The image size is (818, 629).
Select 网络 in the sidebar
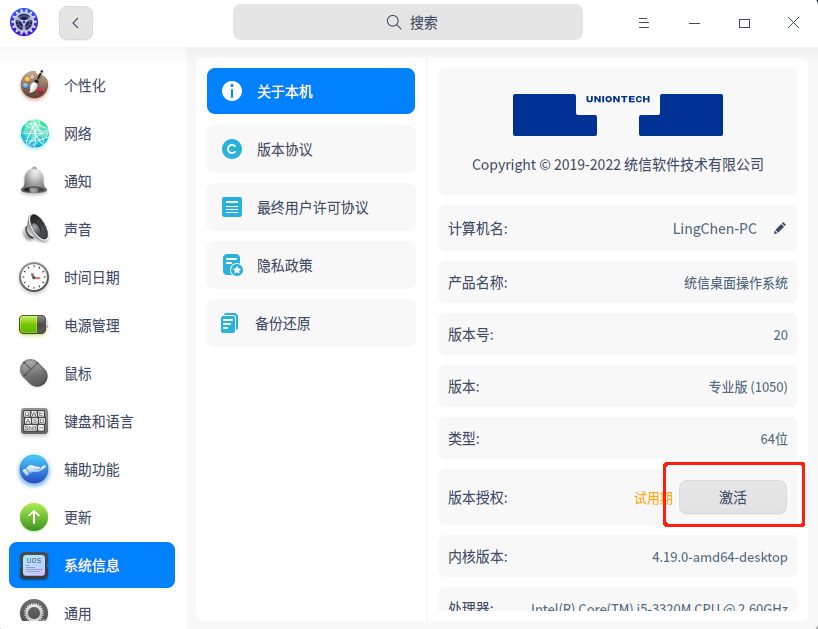click(92, 134)
